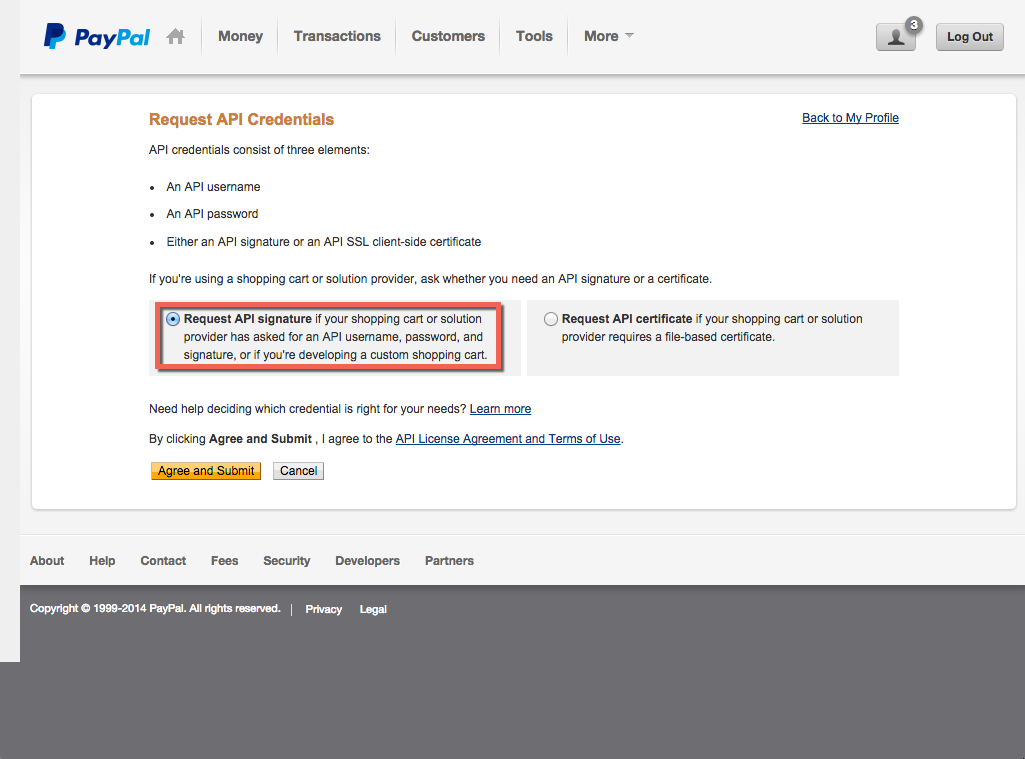Image resolution: width=1025 pixels, height=759 pixels.
Task: Open the Fees footer link
Action: click(224, 561)
